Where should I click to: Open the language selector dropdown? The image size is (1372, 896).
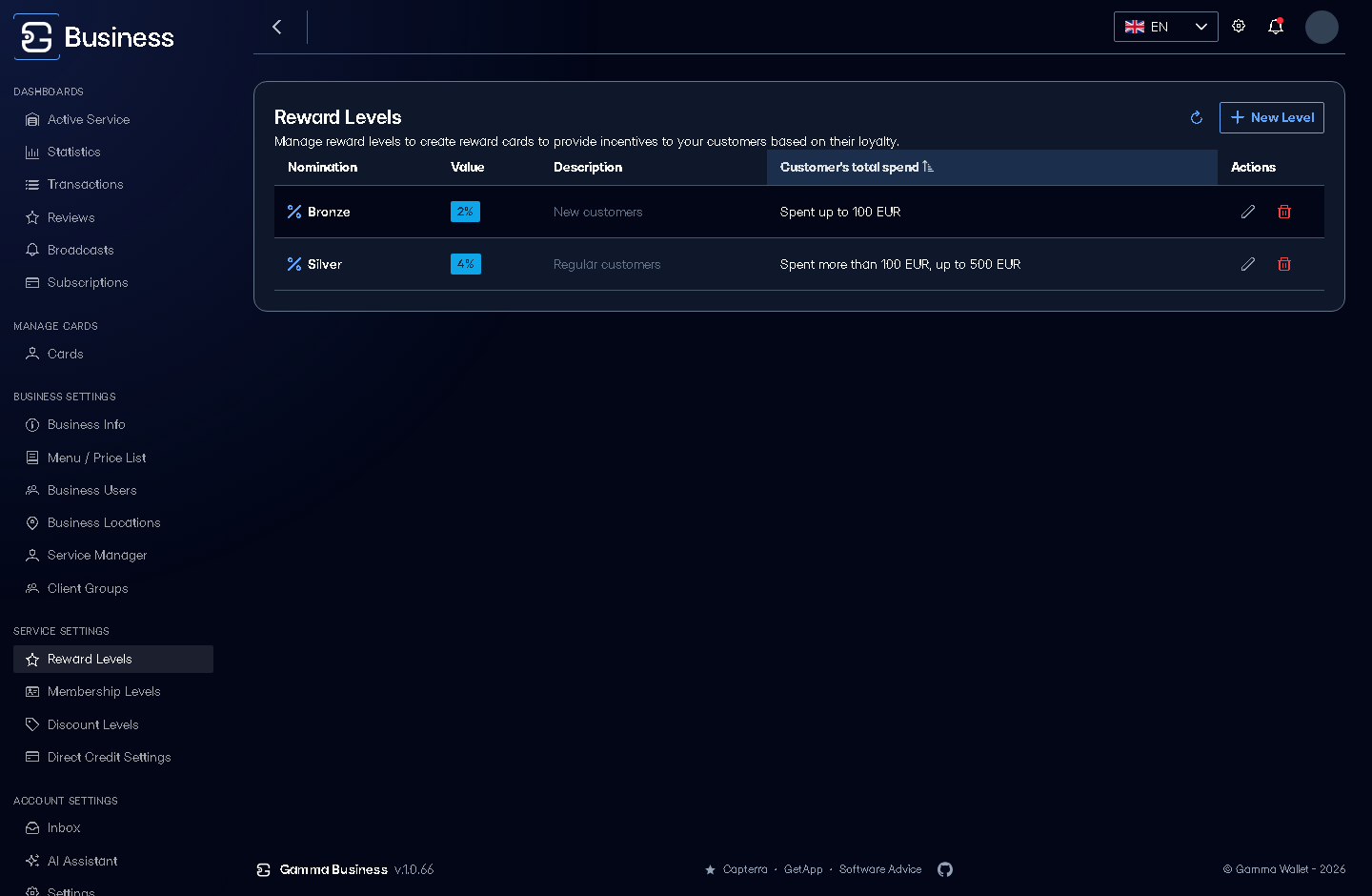1166,27
